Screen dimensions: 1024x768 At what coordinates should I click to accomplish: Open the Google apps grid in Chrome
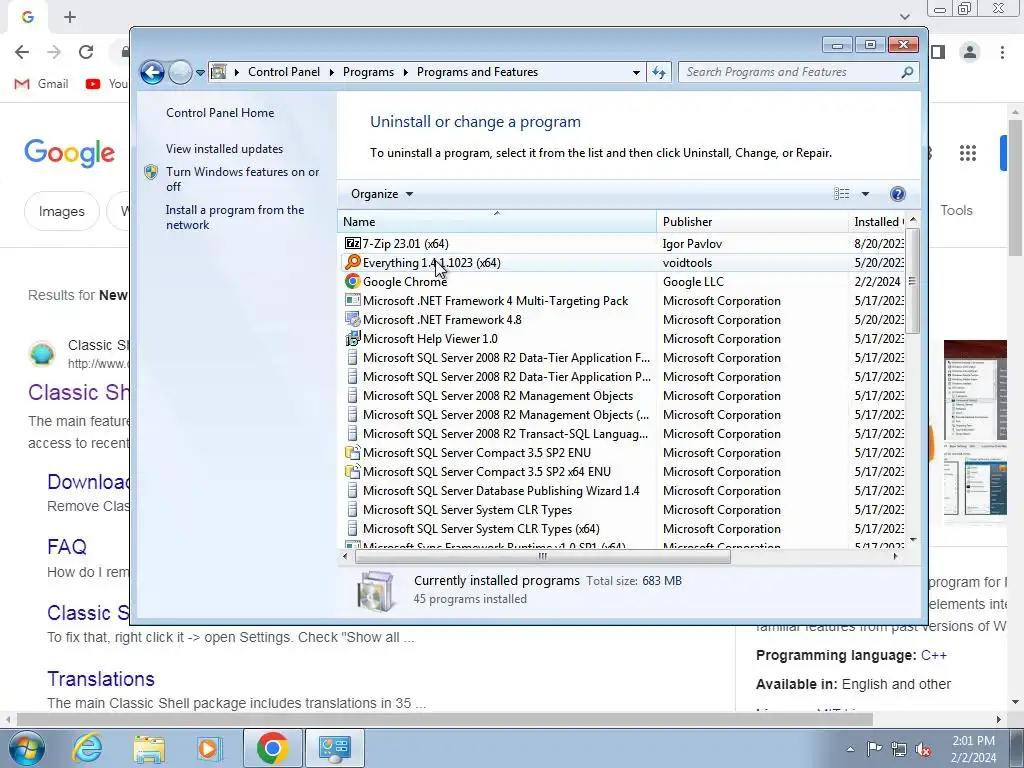968,153
